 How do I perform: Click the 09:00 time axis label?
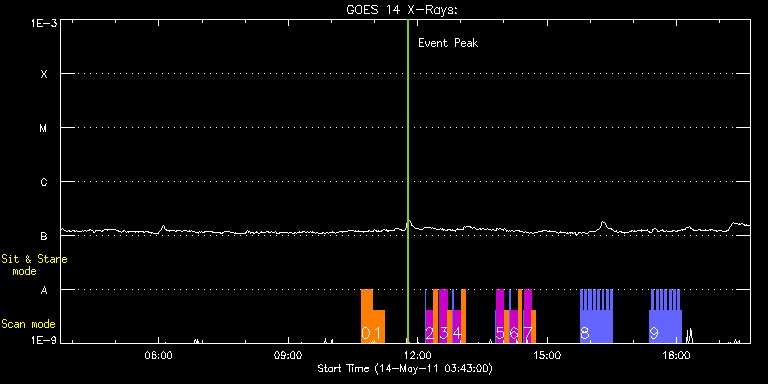[288, 356]
